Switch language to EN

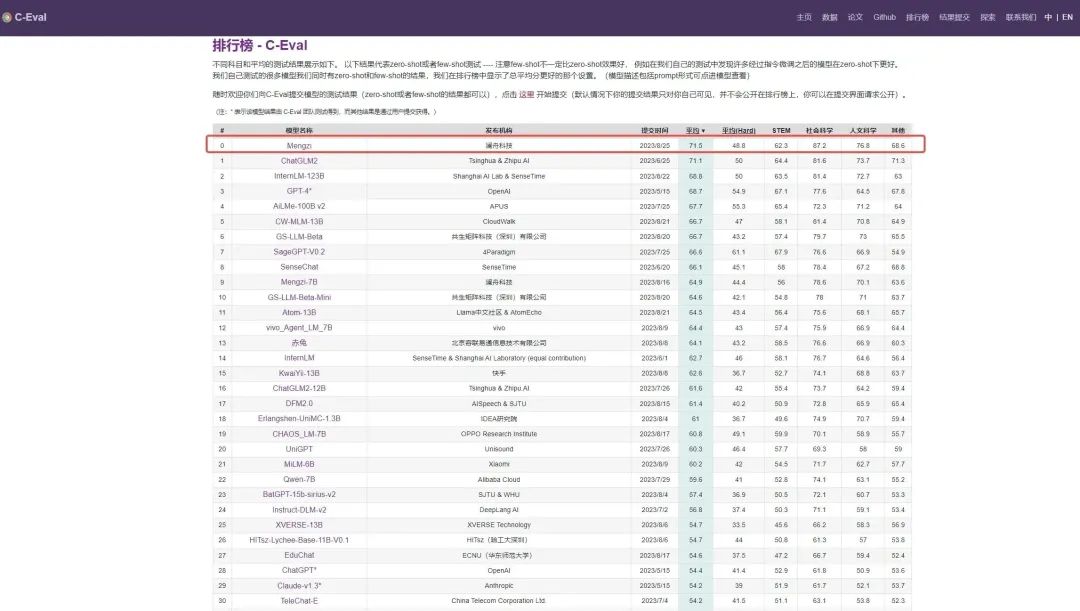pos(1066,17)
